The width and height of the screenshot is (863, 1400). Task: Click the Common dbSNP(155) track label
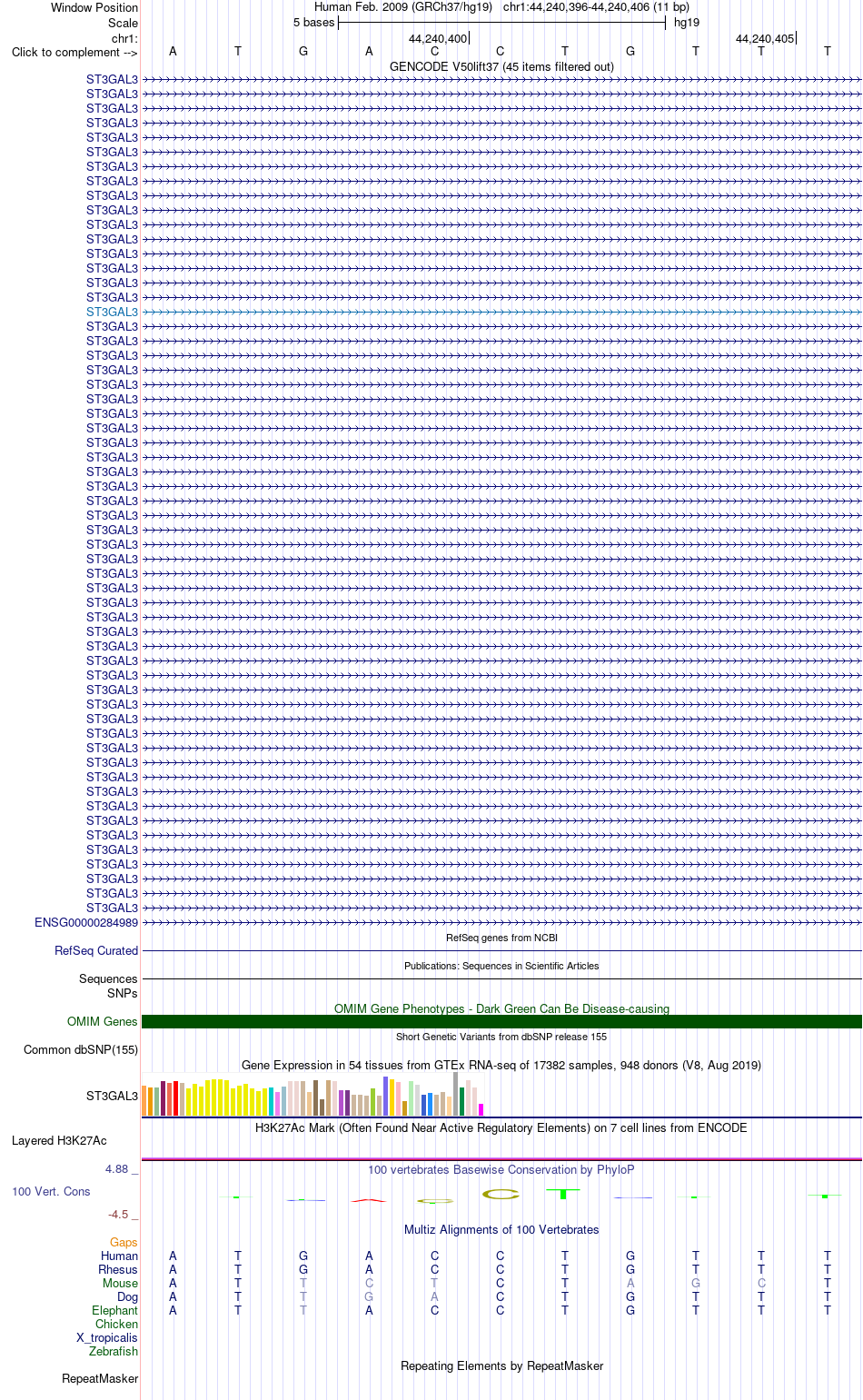pyautogui.click(x=81, y=1049)
